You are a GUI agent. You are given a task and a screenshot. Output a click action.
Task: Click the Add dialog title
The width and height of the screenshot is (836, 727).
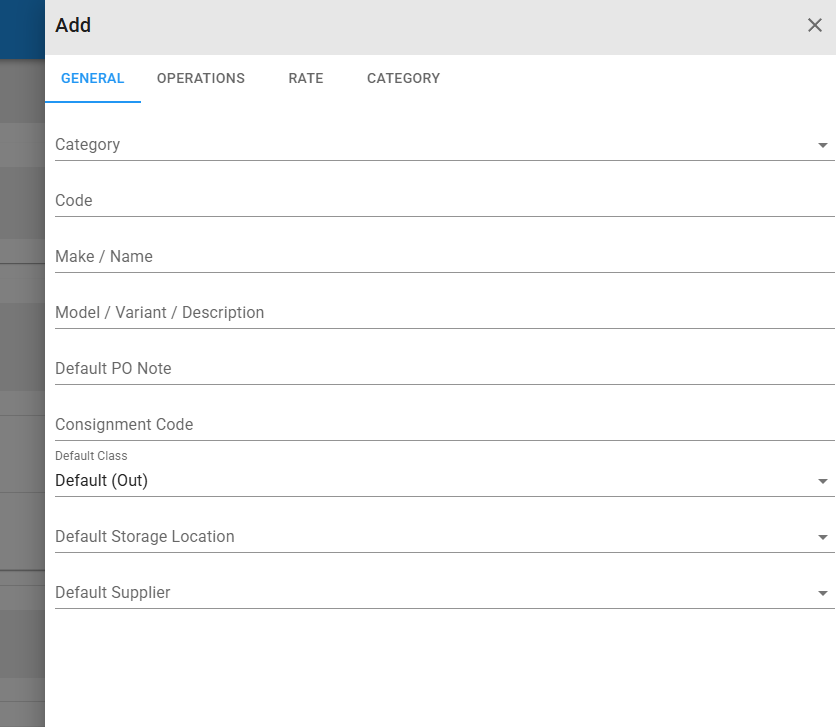coord(73,25)
